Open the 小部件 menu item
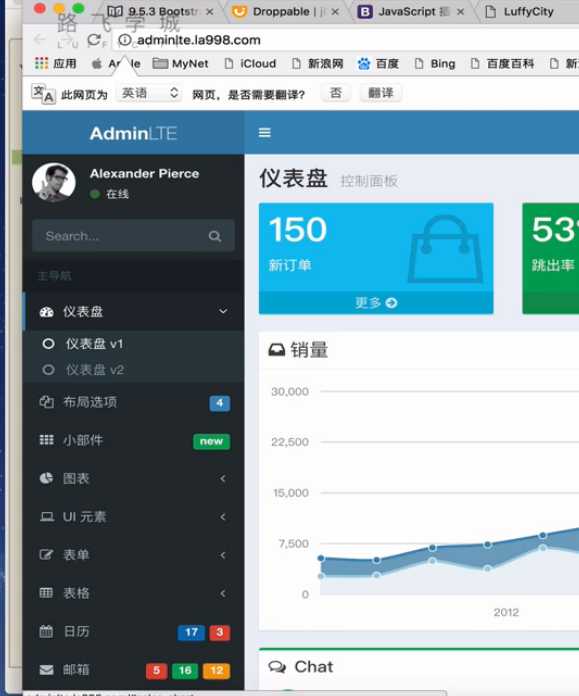 (133, 440)
